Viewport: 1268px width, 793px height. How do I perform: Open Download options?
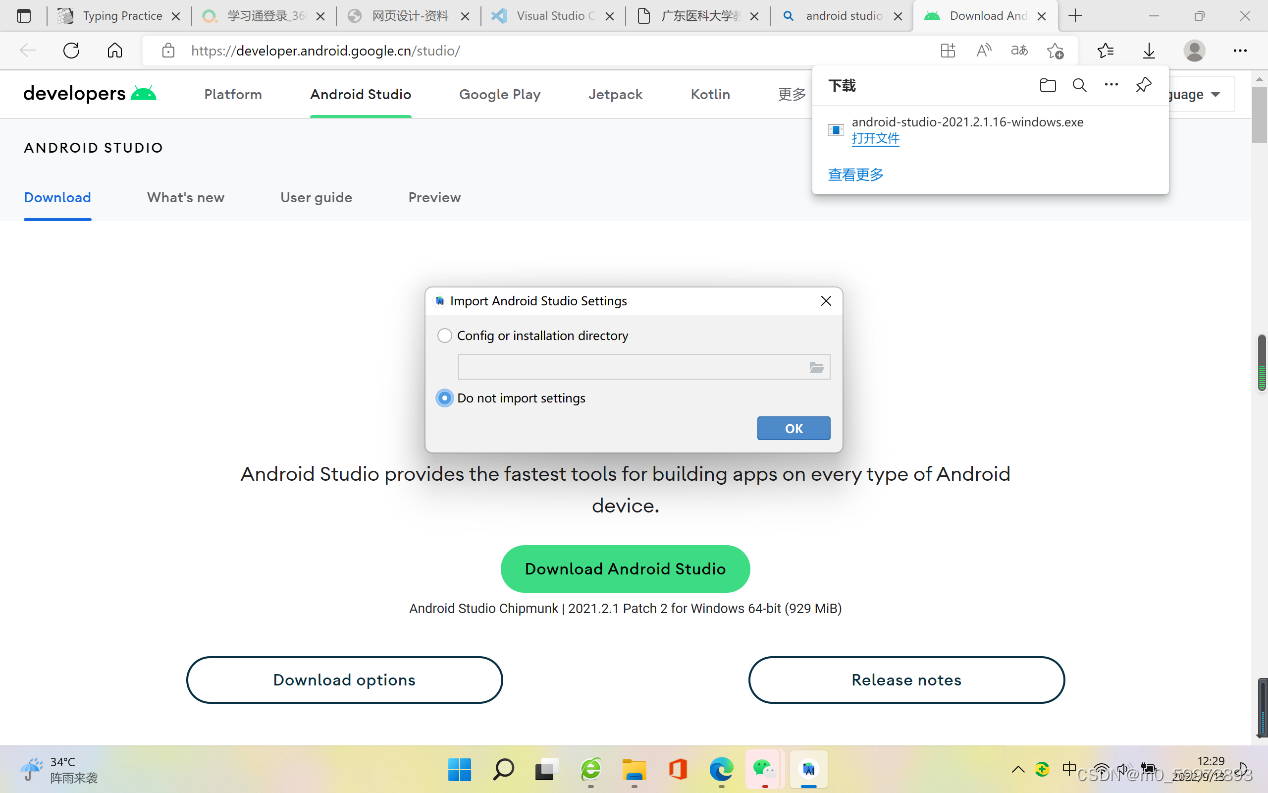[x=344, y=680]
